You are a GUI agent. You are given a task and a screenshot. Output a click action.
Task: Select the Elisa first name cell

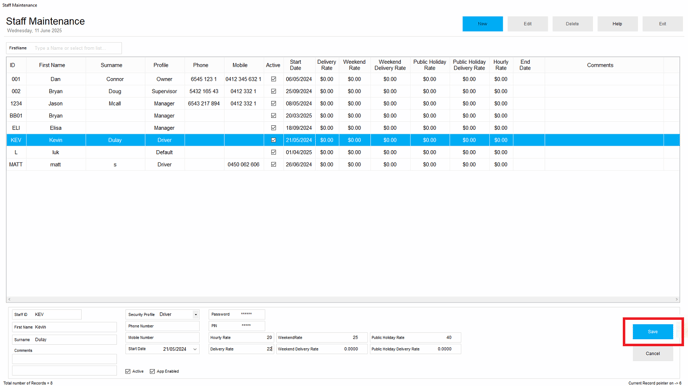coord(56,128)
